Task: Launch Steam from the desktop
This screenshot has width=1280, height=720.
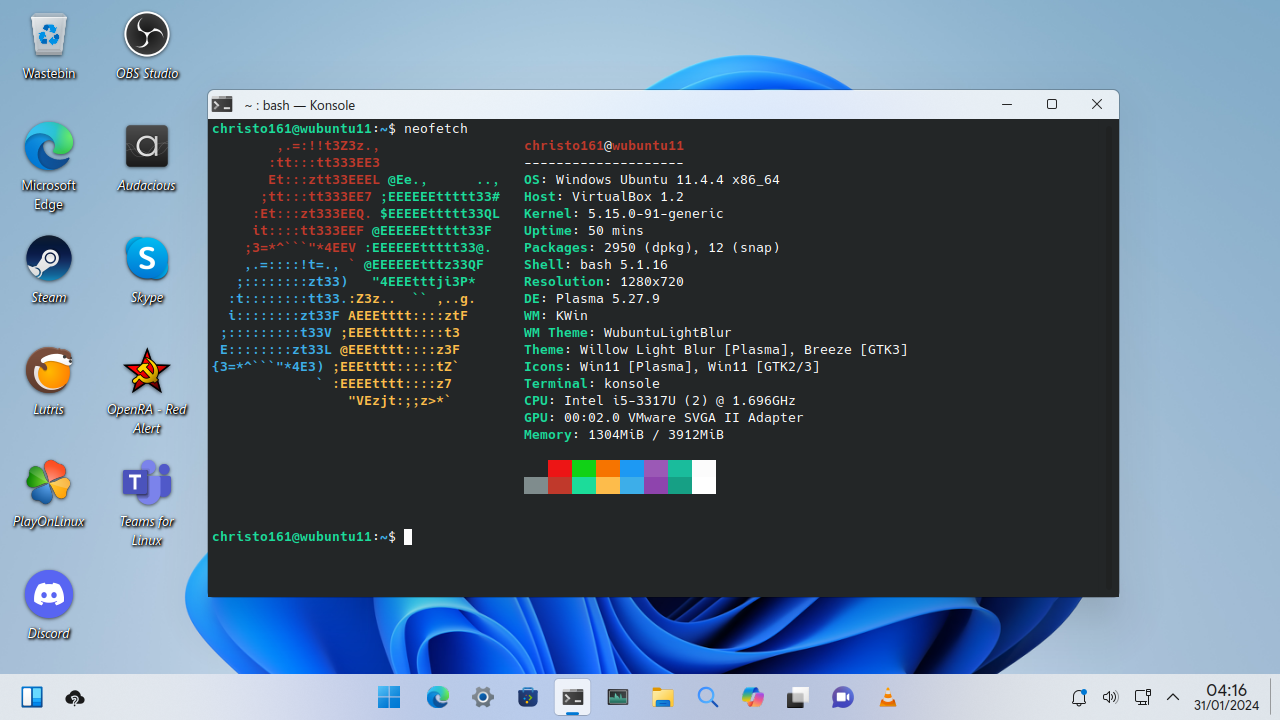Action: click(49, 270)
